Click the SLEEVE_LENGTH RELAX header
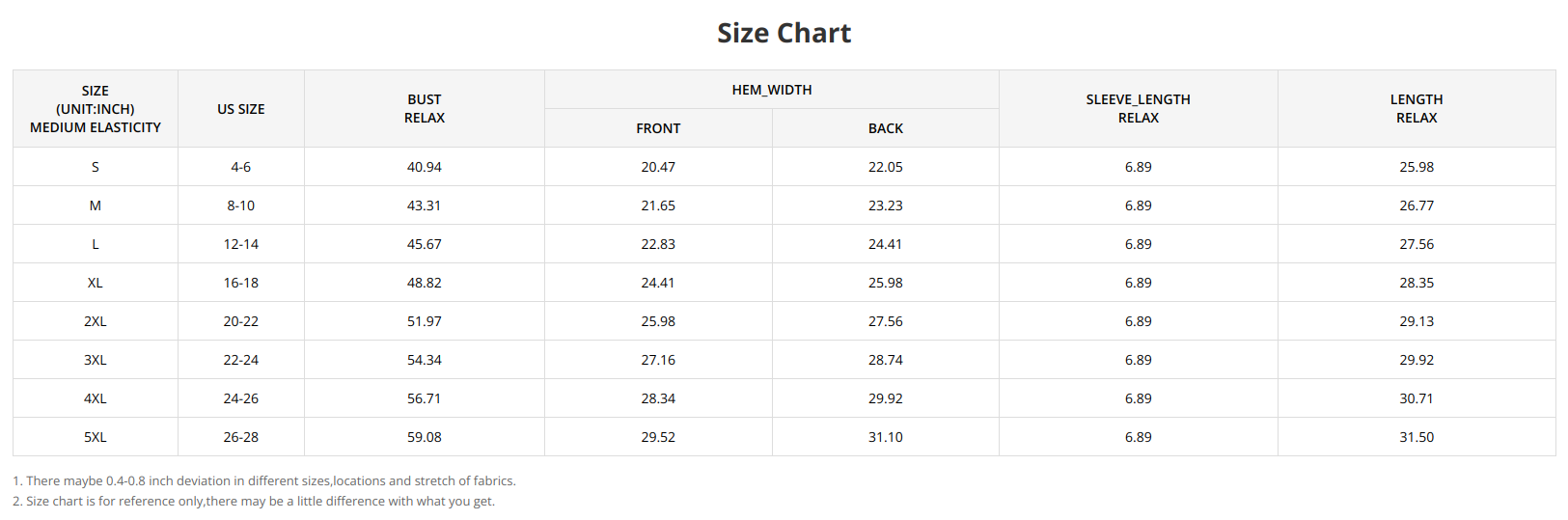Image resolution: width=1568 pixels, height=520 pixels. [x=1138, y=108]
